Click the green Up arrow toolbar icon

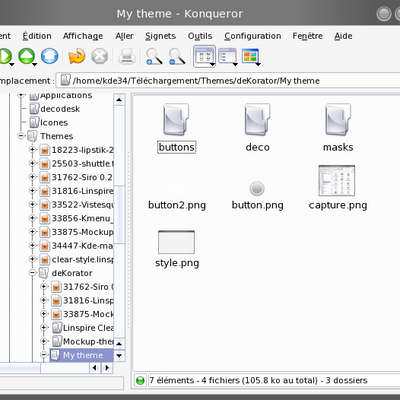27,56
